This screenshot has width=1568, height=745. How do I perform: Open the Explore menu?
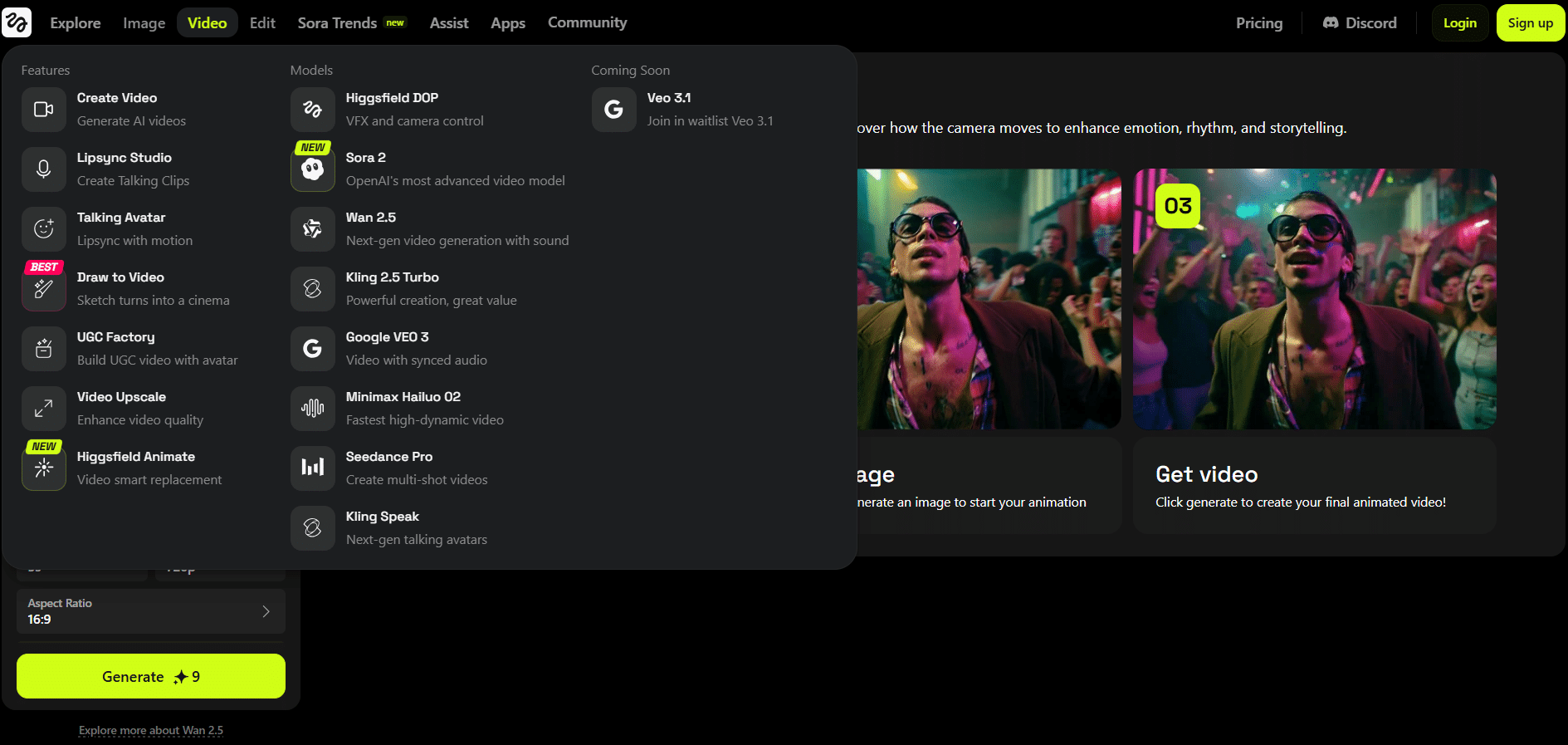76,23
